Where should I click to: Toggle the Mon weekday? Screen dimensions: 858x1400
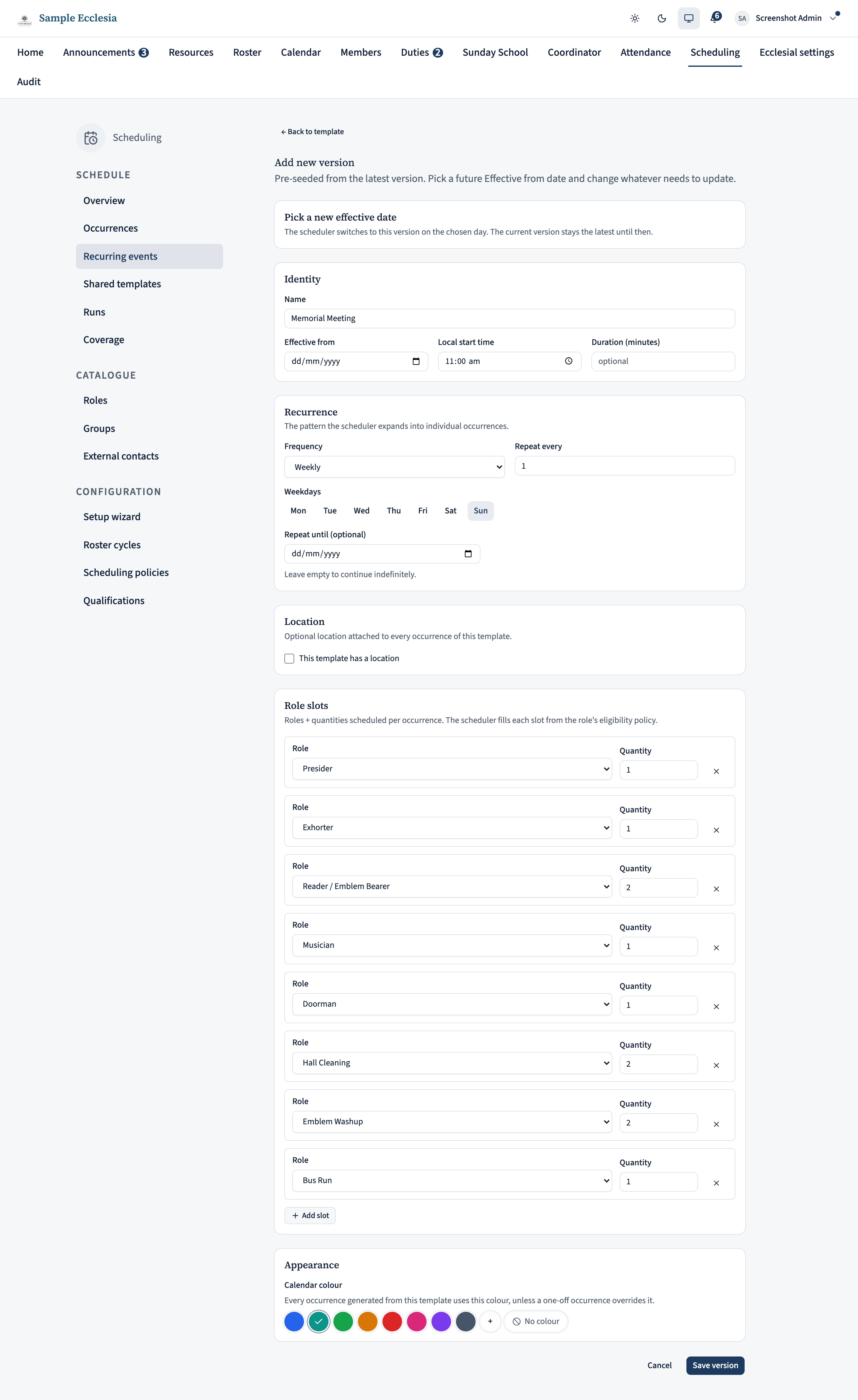tap(298, 511)
